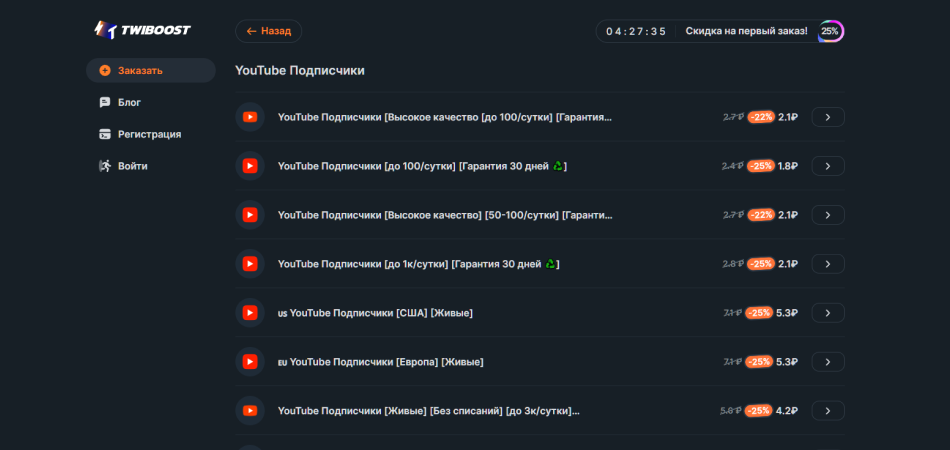The width and height of the screenshot is (950, 450).
Task: Go back with the Назад button
Action: 268,31
